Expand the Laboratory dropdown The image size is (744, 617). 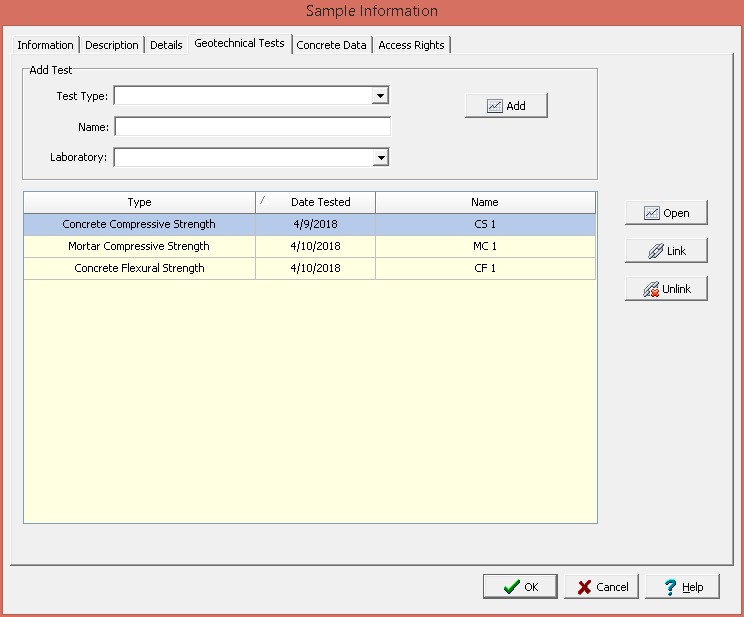click(380, 157)
